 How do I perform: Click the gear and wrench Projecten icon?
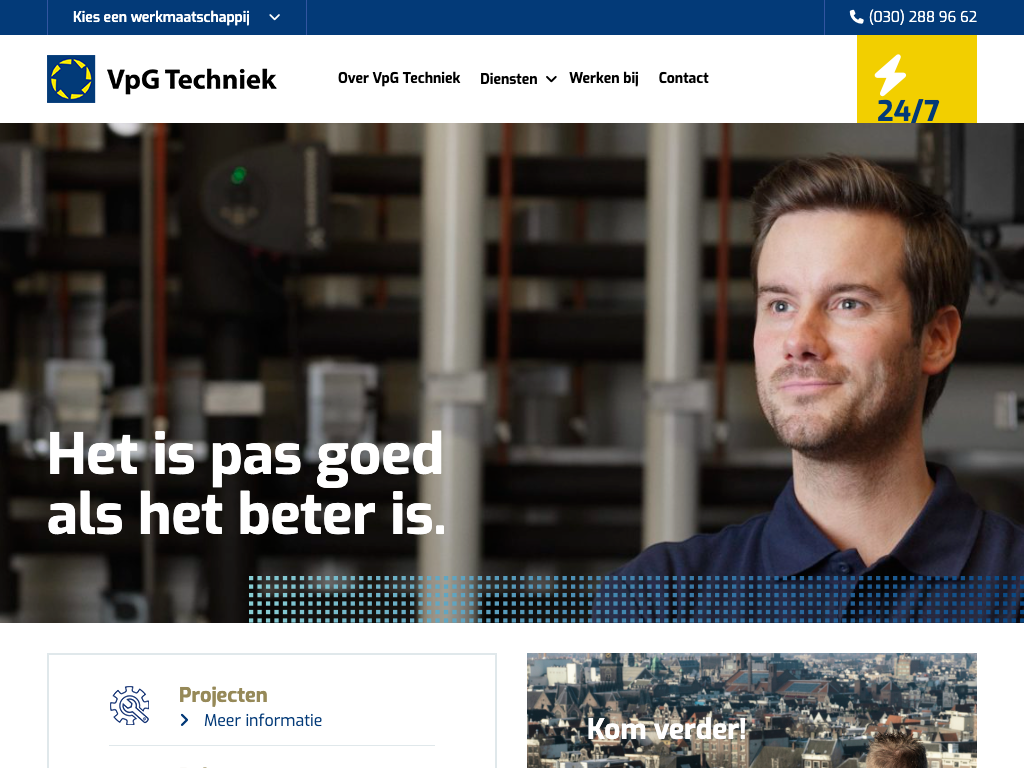click(x=129, y=705)
